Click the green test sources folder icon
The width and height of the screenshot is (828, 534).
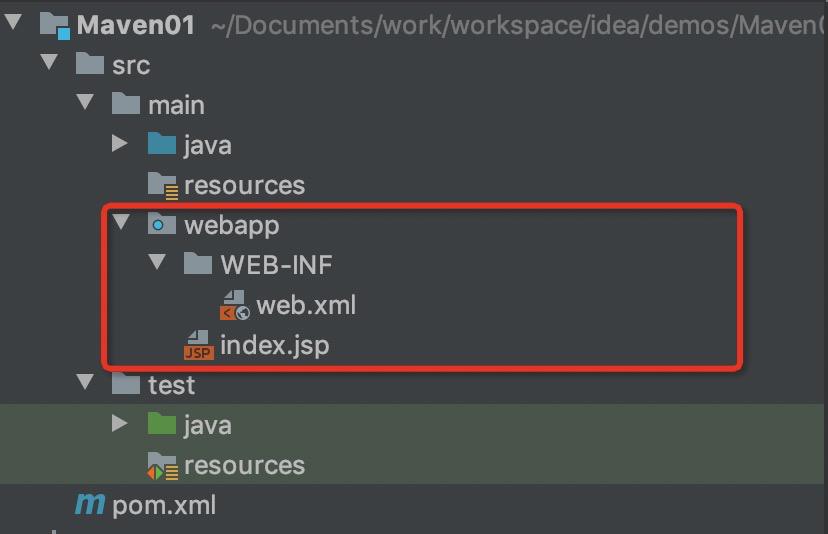162,424
